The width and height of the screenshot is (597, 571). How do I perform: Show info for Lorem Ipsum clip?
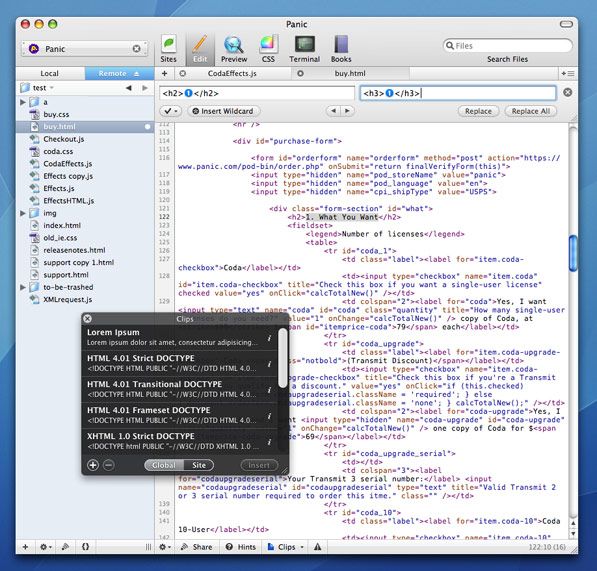[269, 338]
